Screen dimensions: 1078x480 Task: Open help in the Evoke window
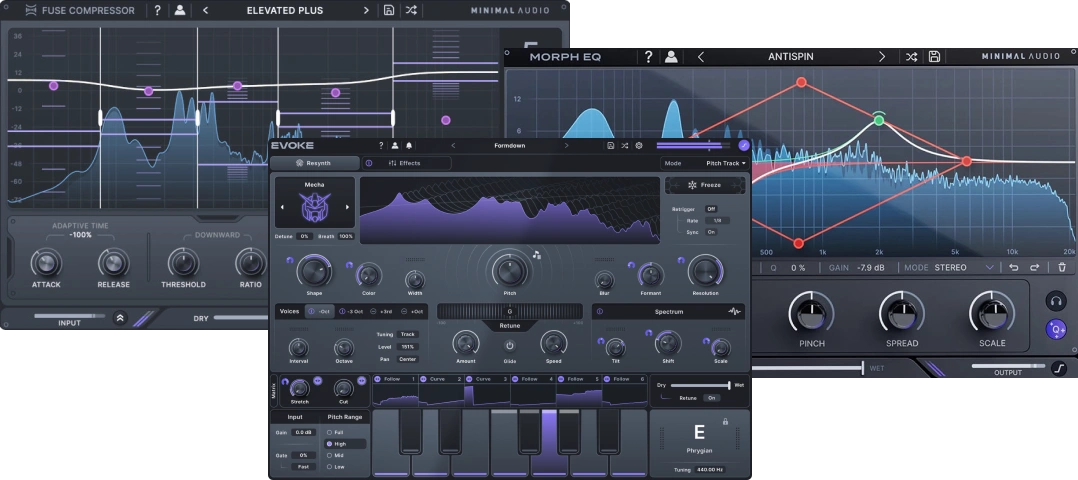click(x=381, y=146)
